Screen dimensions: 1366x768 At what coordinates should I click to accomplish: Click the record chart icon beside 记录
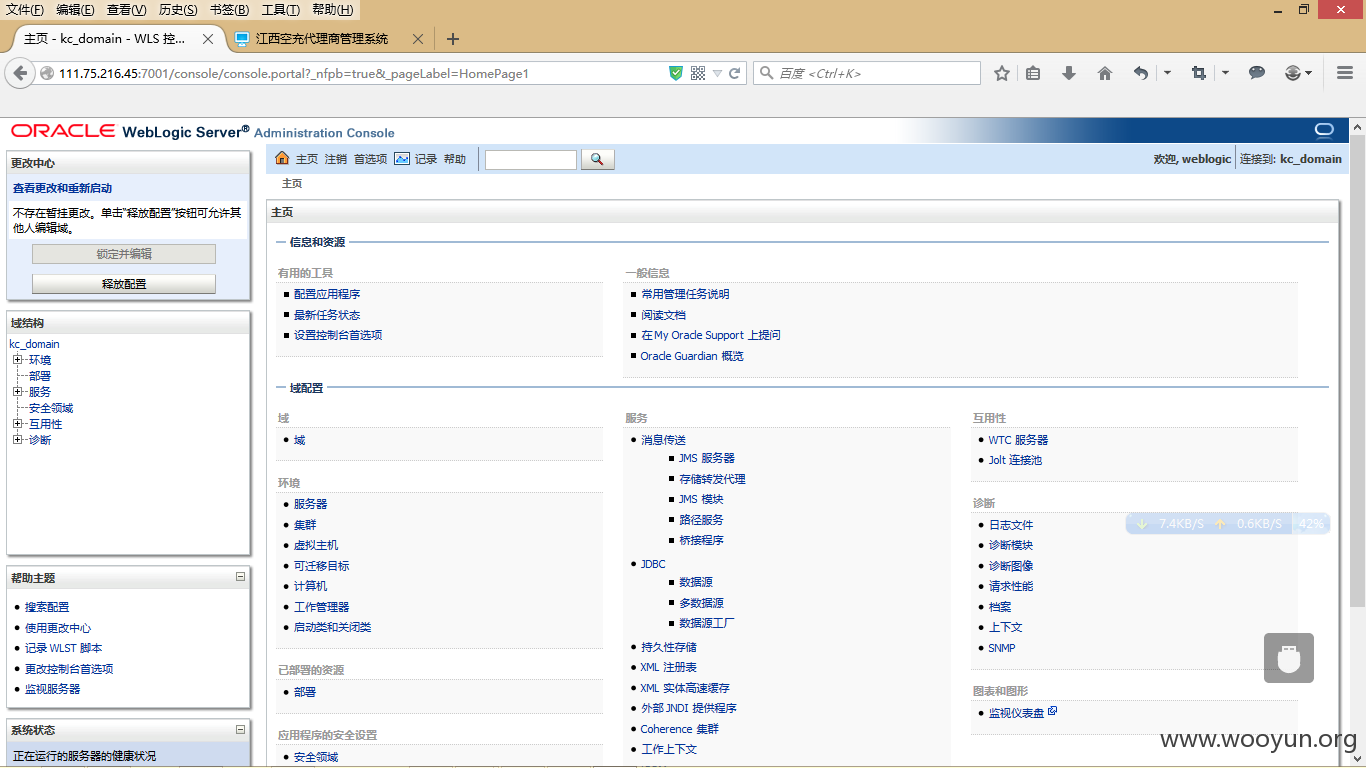[x=402, y=158]
